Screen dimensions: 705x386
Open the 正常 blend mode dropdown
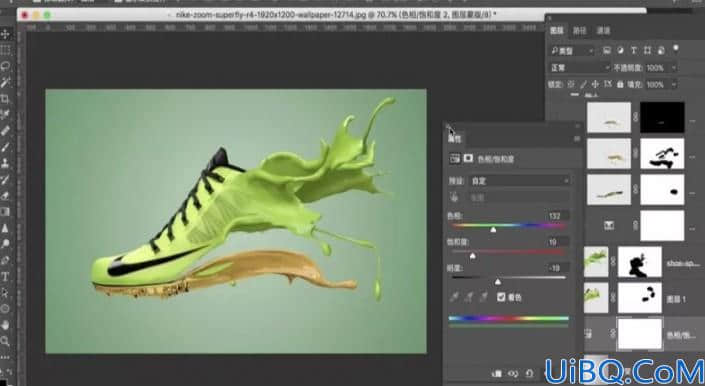click(580, 67)
